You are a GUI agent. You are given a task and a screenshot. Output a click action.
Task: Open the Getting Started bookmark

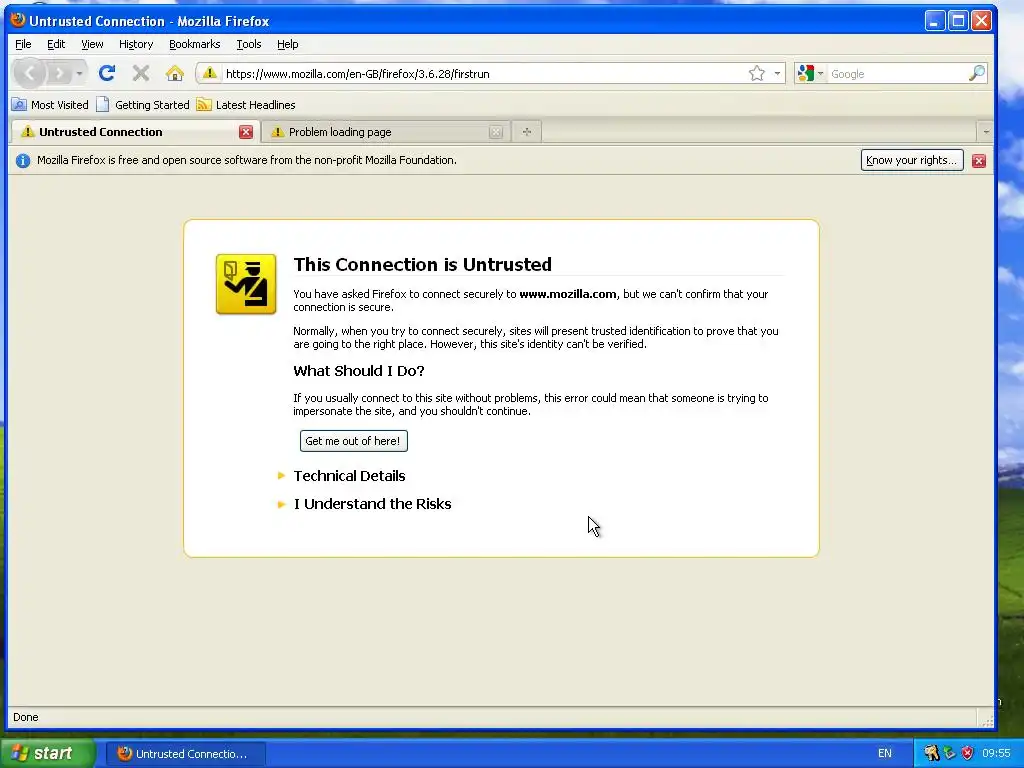pyautogui.click(x=143, y=104)
